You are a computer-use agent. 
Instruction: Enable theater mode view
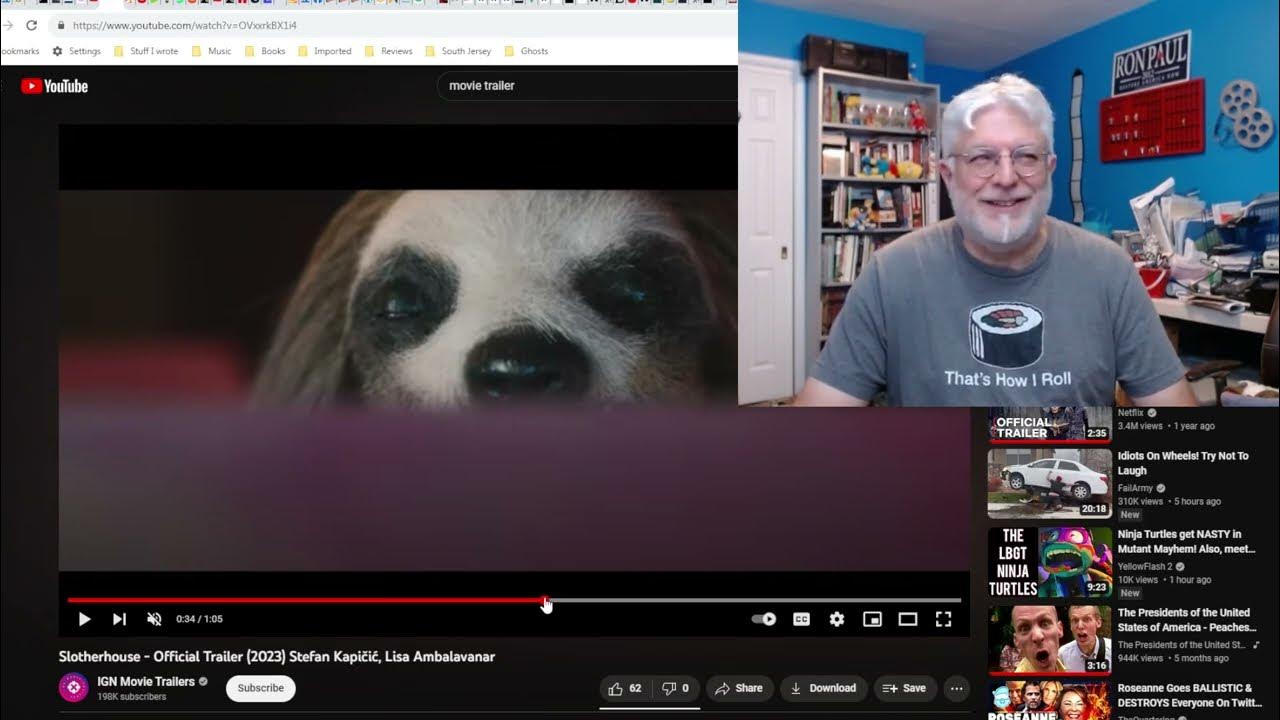click(908, 619)
